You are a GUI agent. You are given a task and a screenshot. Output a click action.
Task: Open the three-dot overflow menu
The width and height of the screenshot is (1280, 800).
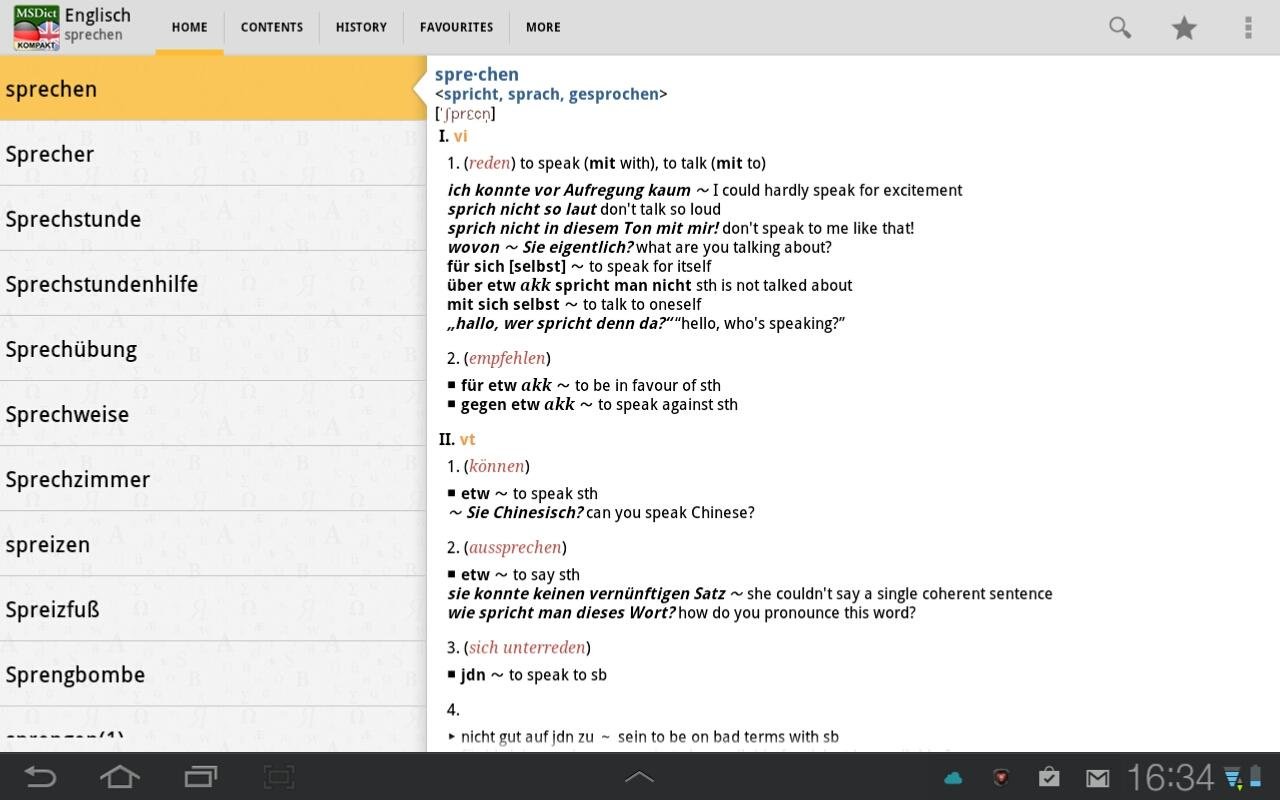coord(1248,27)
